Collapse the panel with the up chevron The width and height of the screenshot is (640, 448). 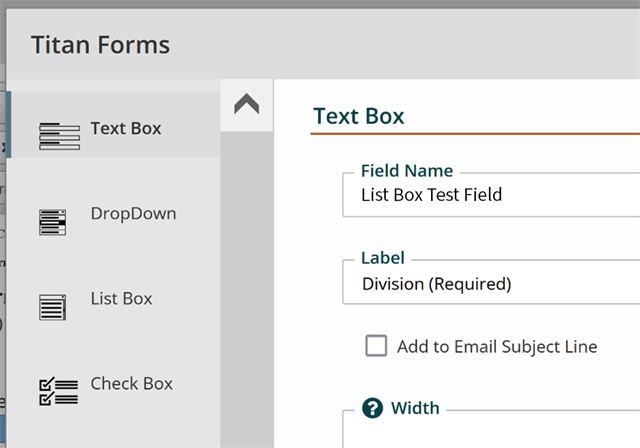(247, 104)
